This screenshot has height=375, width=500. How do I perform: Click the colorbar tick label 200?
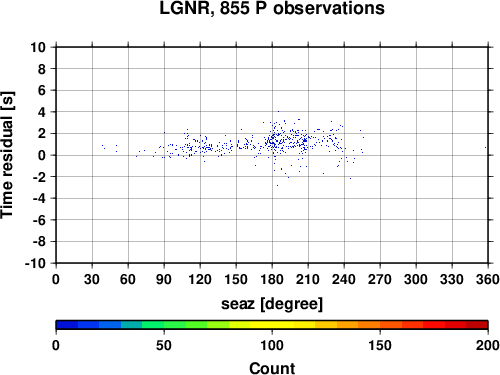tap(488, 345)
